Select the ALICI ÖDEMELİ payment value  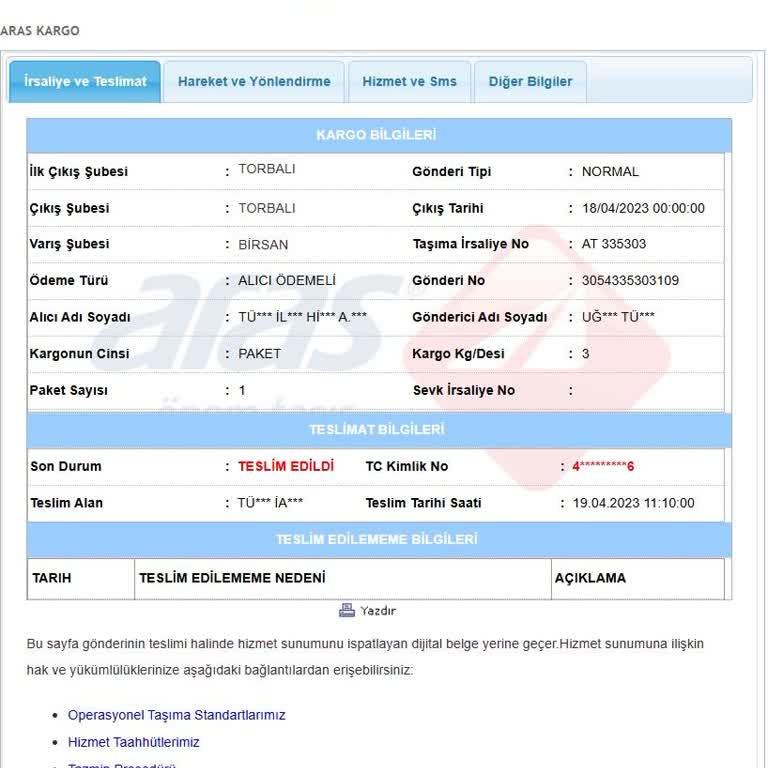click(x=287, y=281)
